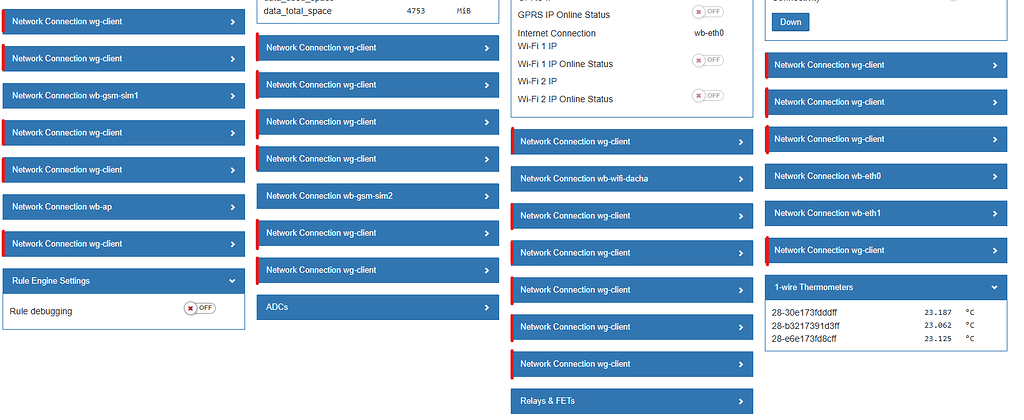
Task: Select the Wi-Fi 2 IP label
Action: [537, 82]
